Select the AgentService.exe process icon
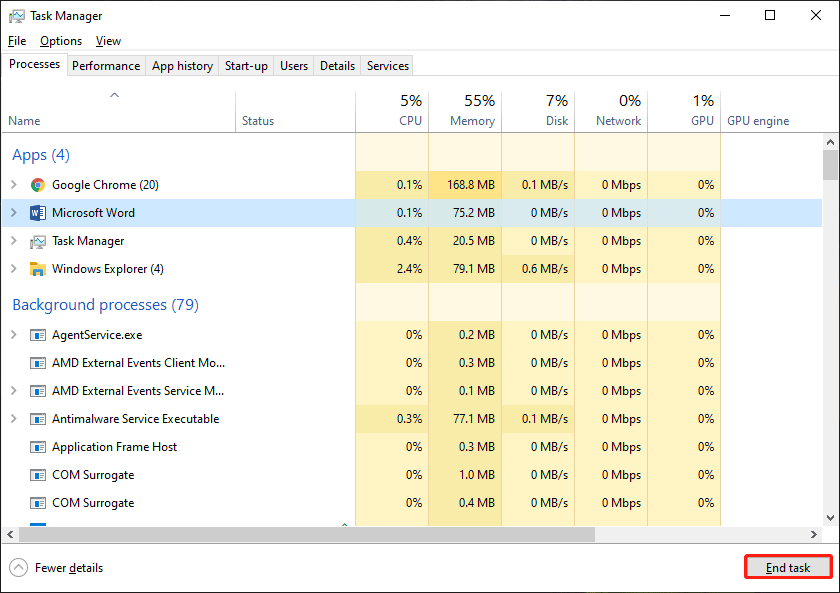The image size is (840, 593). (x=38, y=335)
